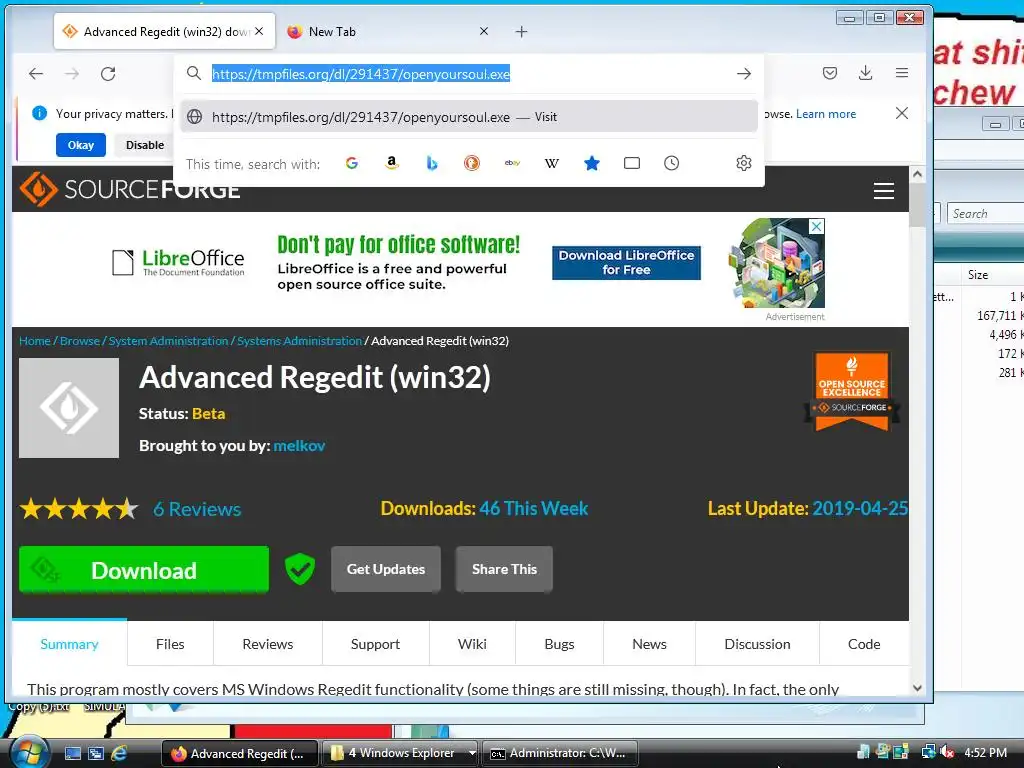Open the Firefox Downloads panel
The width and height of the screenshot is (1024, 768).
[x=865, y=73]
